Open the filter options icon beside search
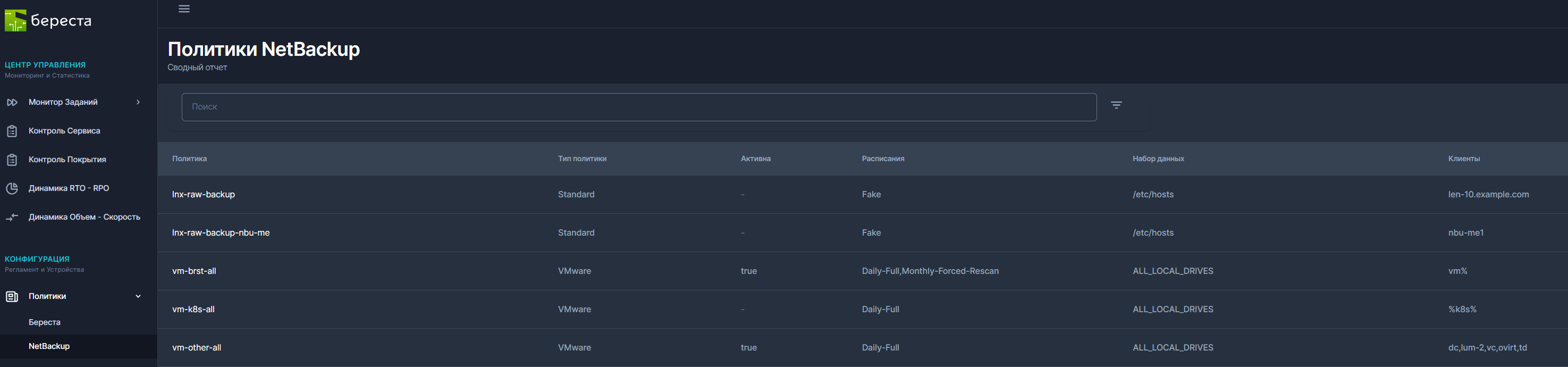Viewport: 1568px width, 367px height. click(1116, 105)
